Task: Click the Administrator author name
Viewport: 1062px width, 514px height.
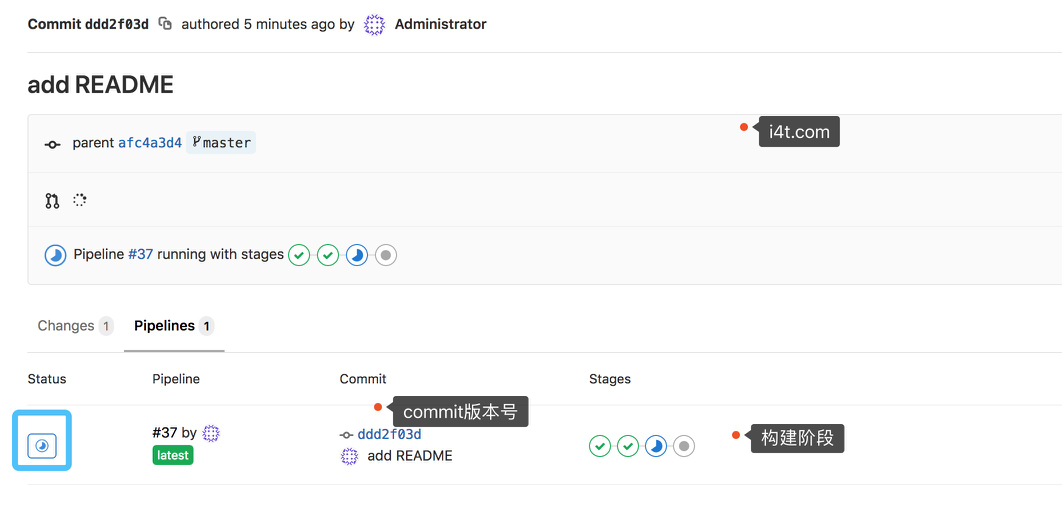Action: (x=440, y=24)
